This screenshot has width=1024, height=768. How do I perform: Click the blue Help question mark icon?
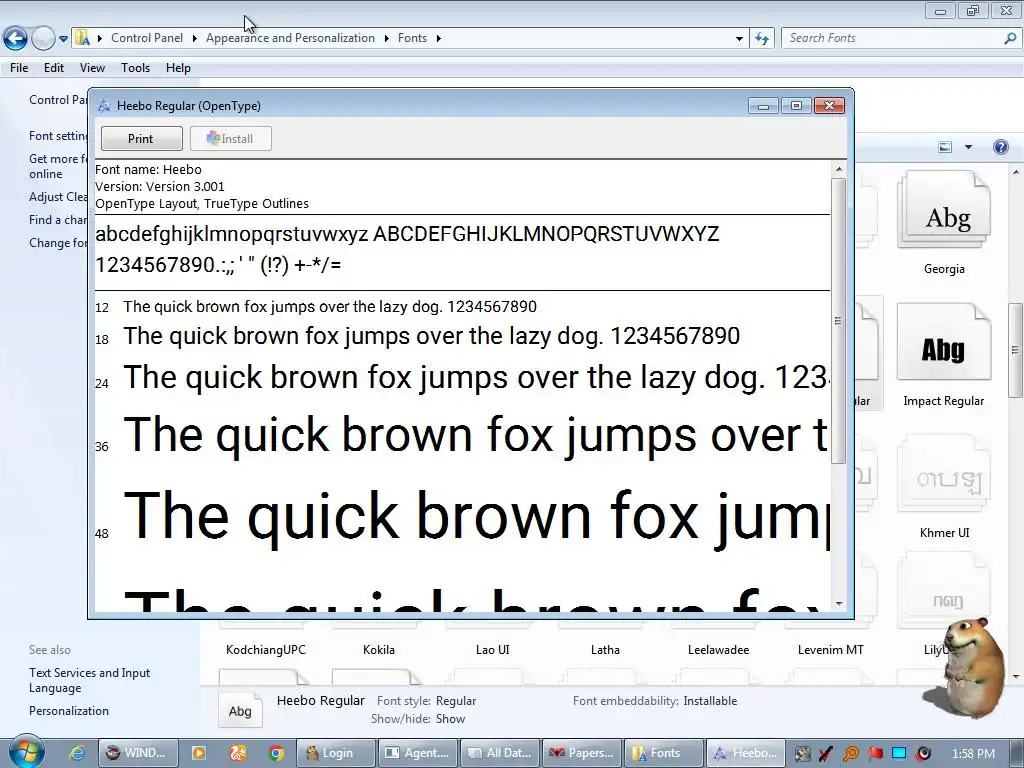pyautogui.click(x=1000, y=147)
